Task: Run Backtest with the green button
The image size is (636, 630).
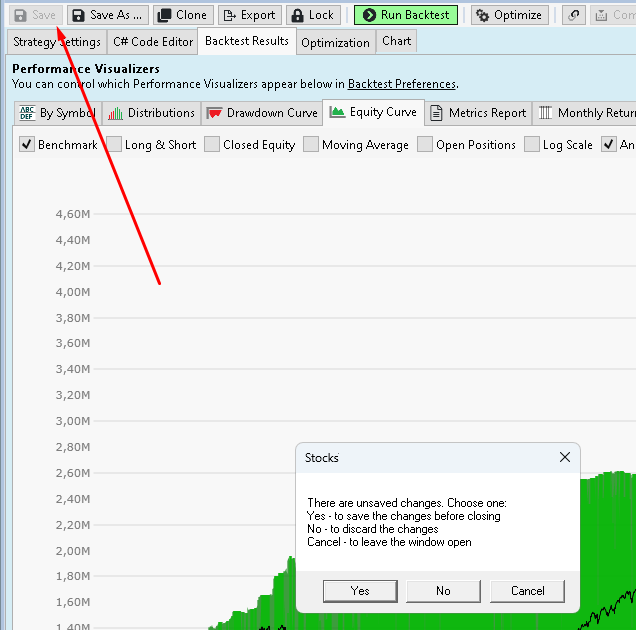Action: click(x=405, y=15)
